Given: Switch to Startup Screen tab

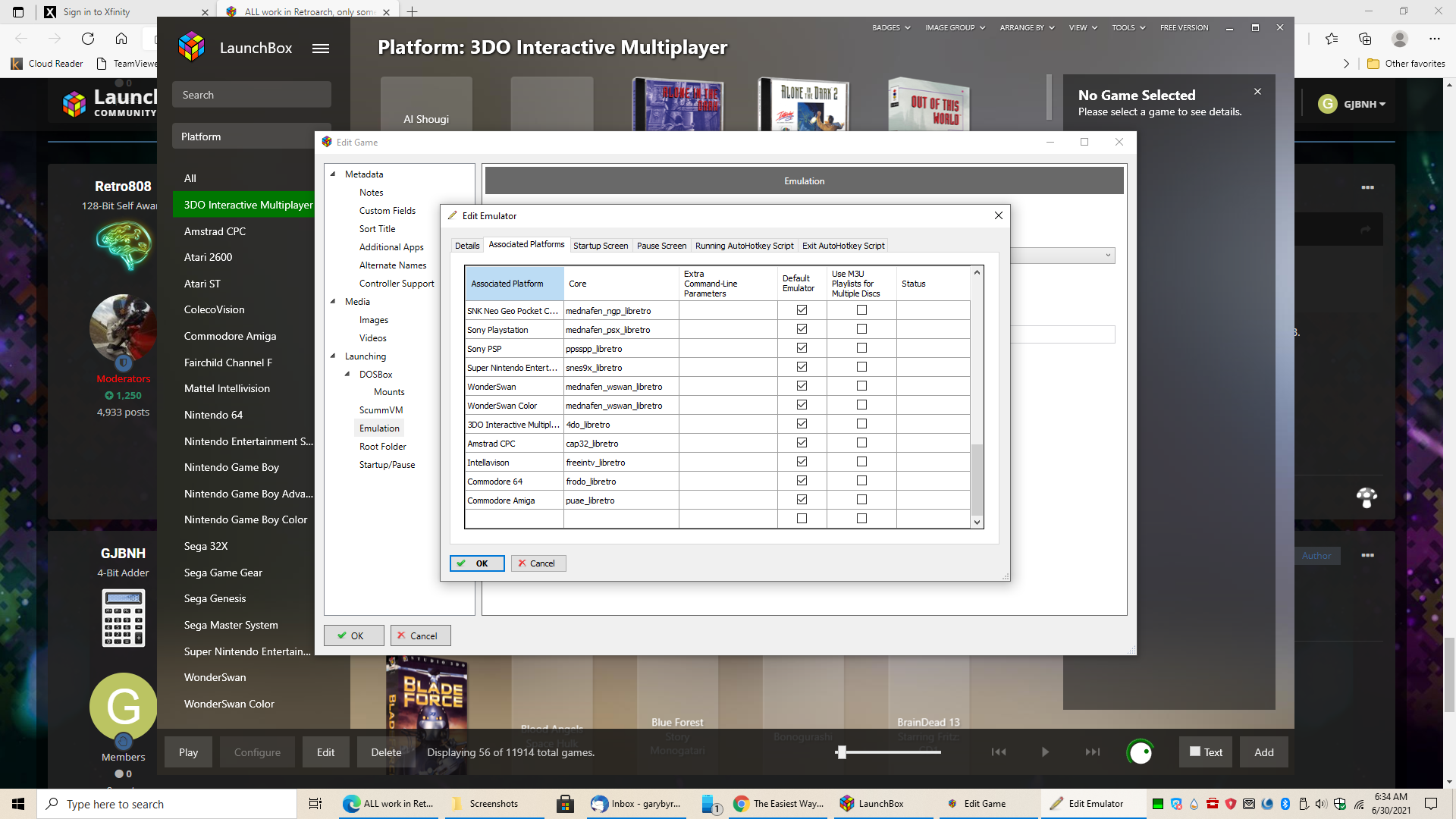Looking at the screenshot, I should pyautogui.click(x=601, y=246).
